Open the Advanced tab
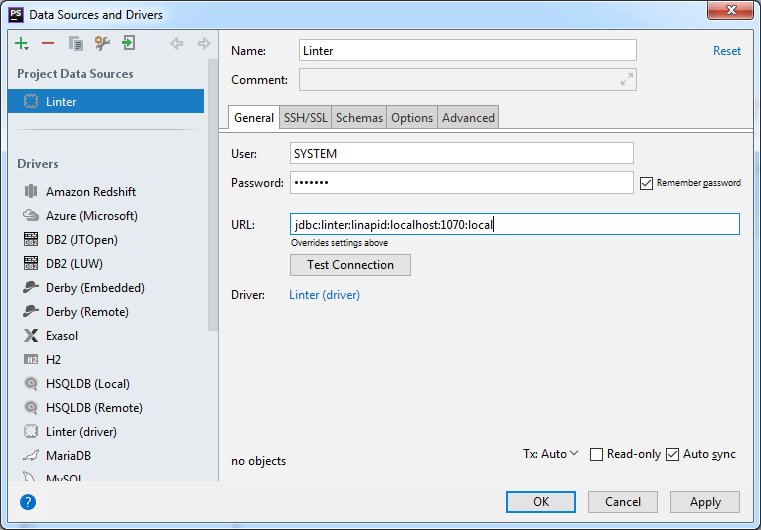The width and height of the screenshot is (761, 530). tap(468, 117)
